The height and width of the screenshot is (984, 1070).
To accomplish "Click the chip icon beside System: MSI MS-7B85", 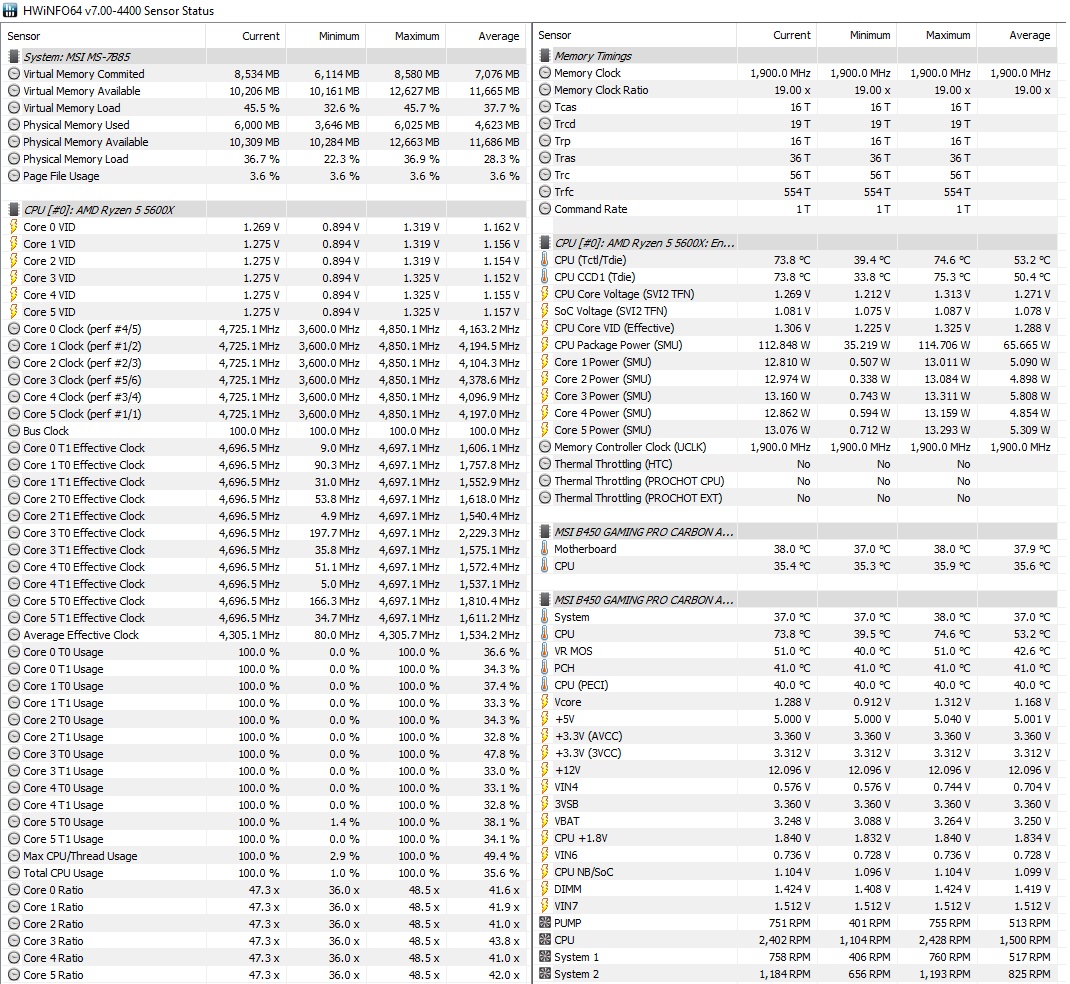I will coord(14,57).
